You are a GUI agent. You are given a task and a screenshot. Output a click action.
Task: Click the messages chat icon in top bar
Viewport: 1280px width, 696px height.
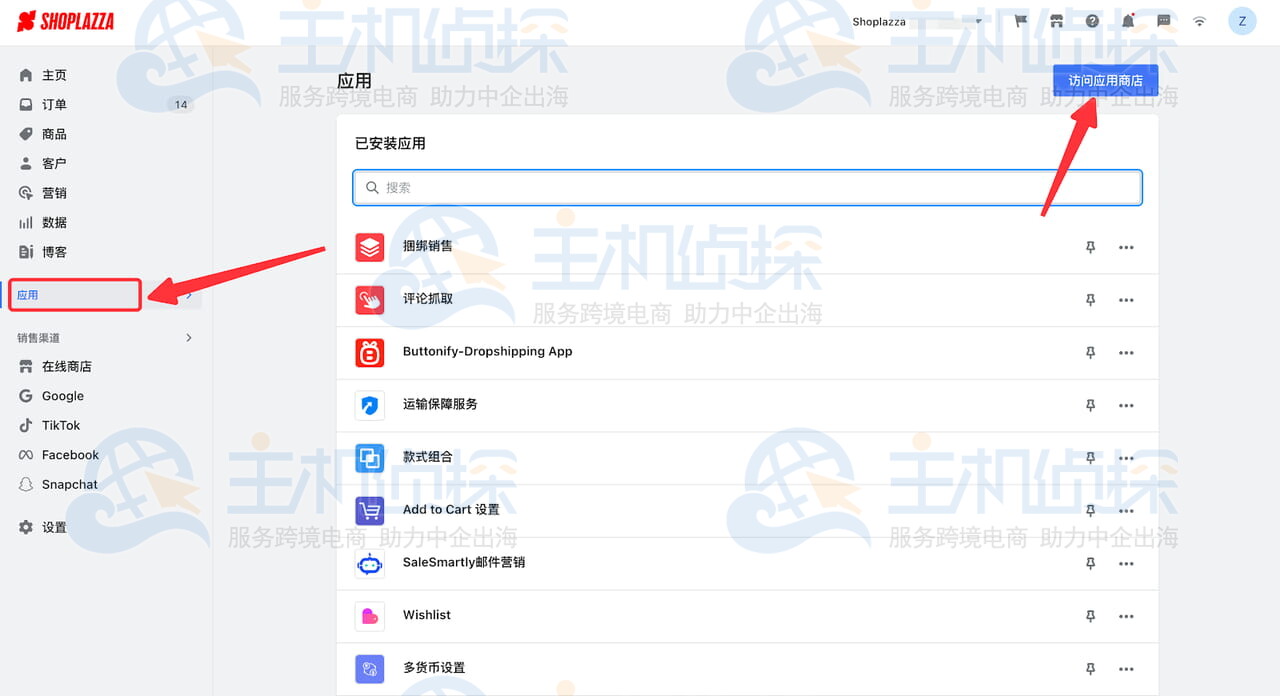(x=1162, y=20)
